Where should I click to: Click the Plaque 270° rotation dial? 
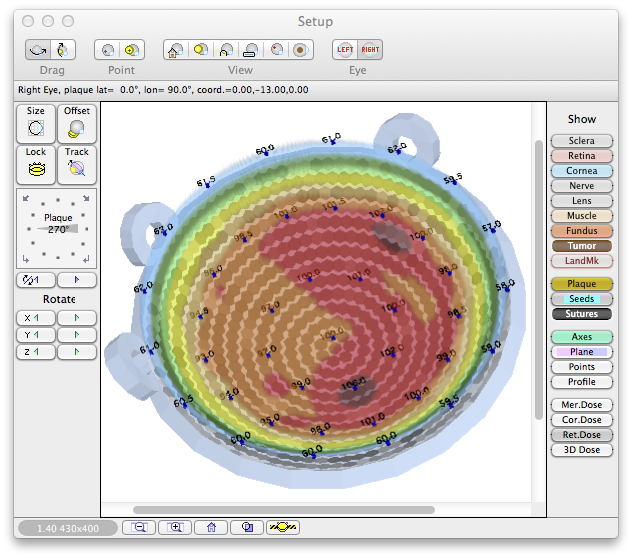[57, 227]
